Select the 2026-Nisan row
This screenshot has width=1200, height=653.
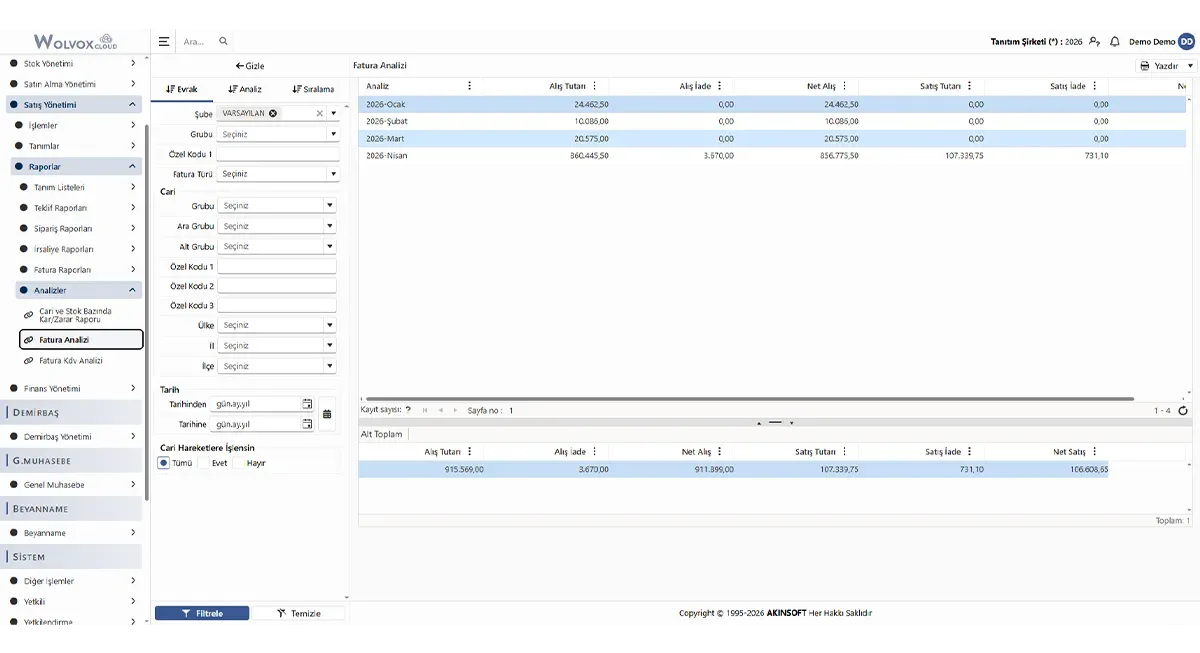tap(772, 156)
